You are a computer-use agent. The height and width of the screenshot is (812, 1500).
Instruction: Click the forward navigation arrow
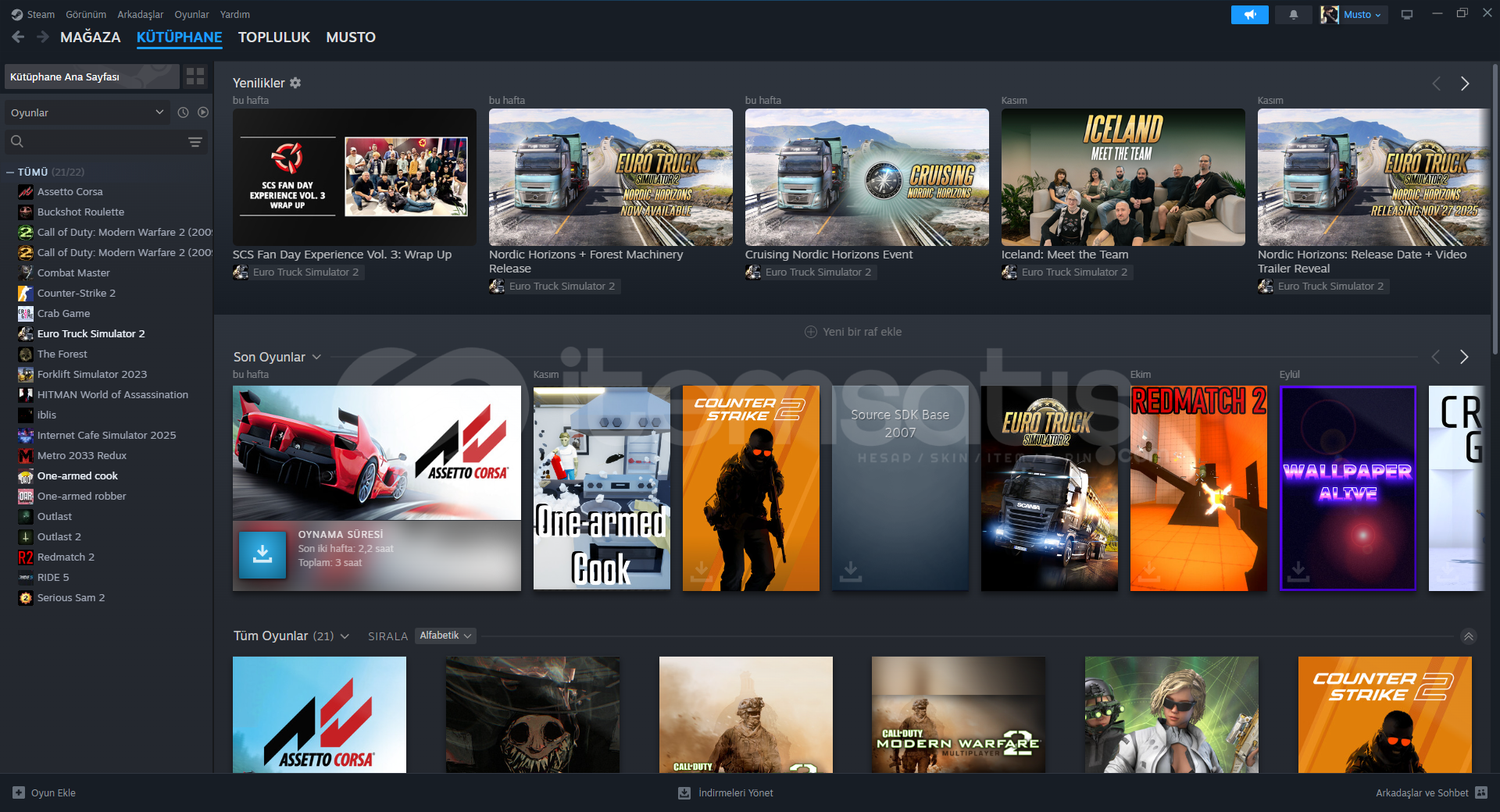point(43,37)
